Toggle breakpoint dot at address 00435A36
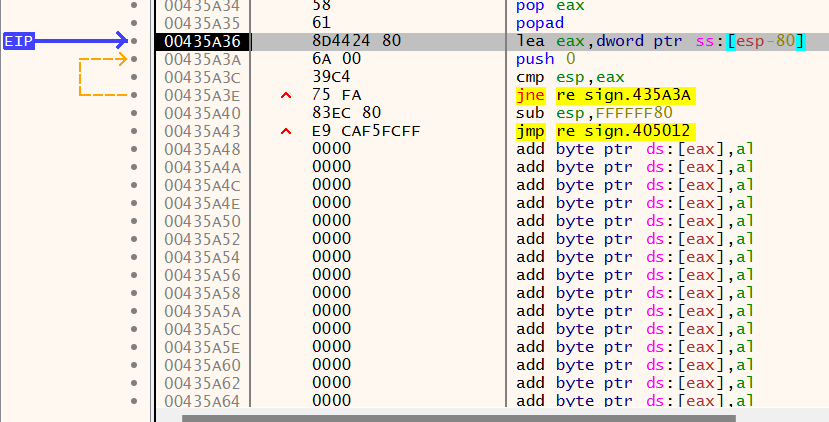Viewport: 829px width, 422px height. (134, 41)
